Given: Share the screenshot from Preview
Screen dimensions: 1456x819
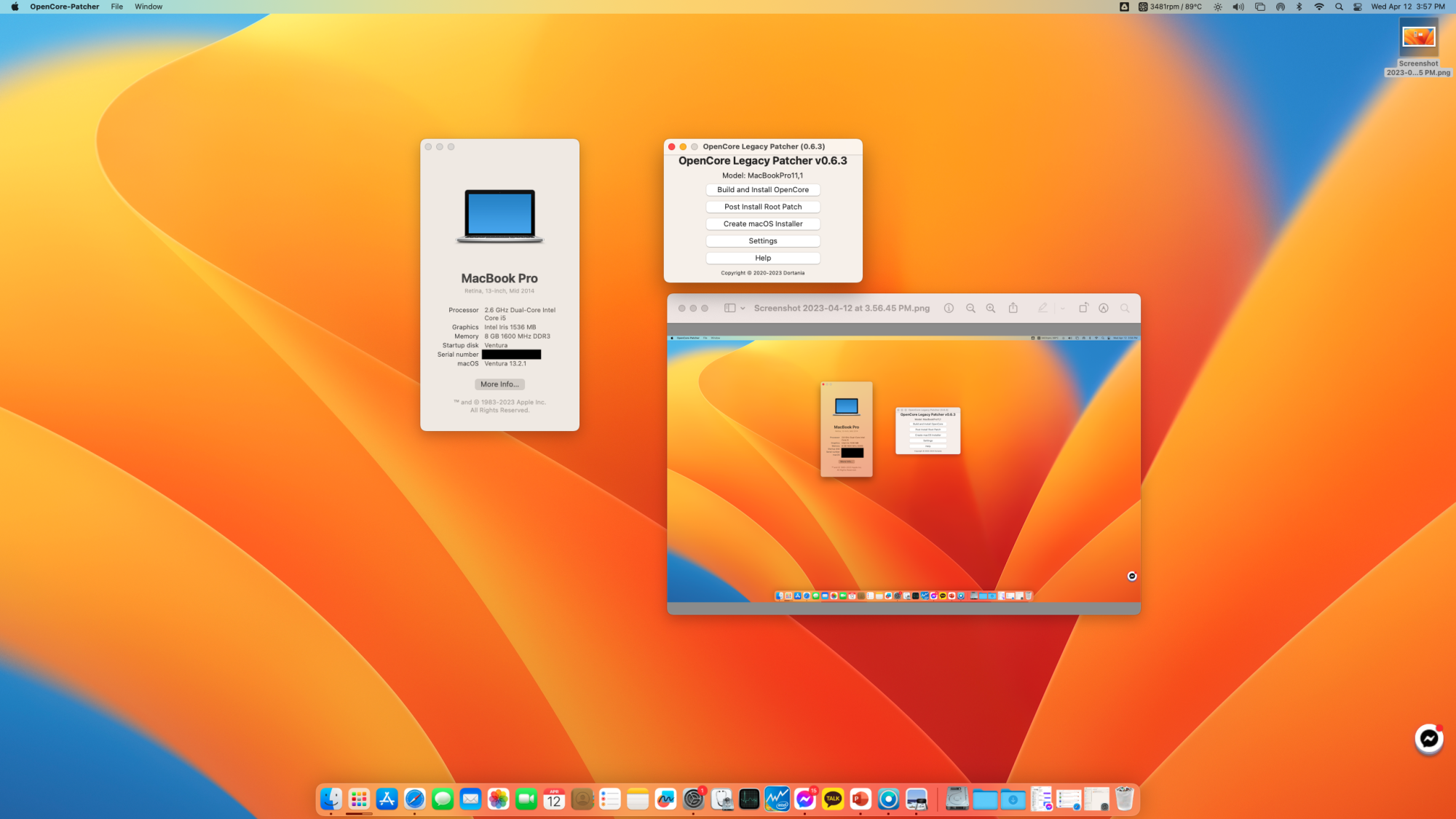Looking at the screenshot, I should (x=1013, y=308).
